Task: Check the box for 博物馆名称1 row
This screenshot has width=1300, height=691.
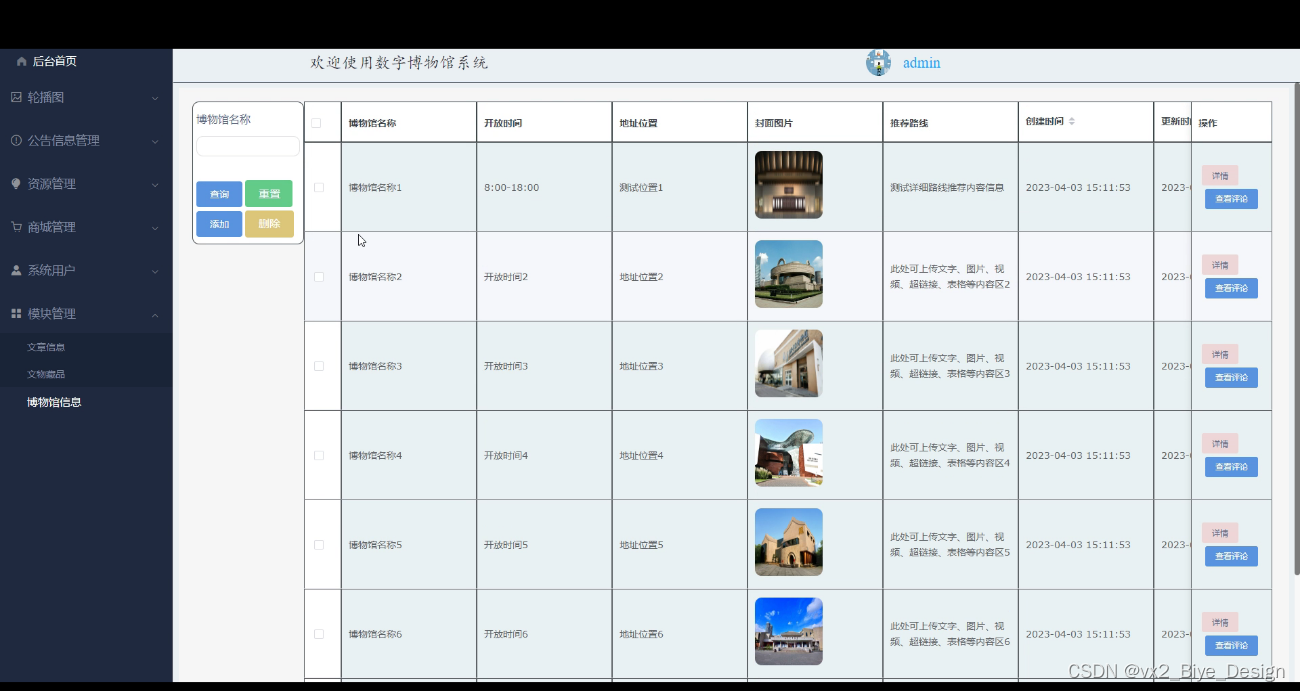Action: [319, 187]
